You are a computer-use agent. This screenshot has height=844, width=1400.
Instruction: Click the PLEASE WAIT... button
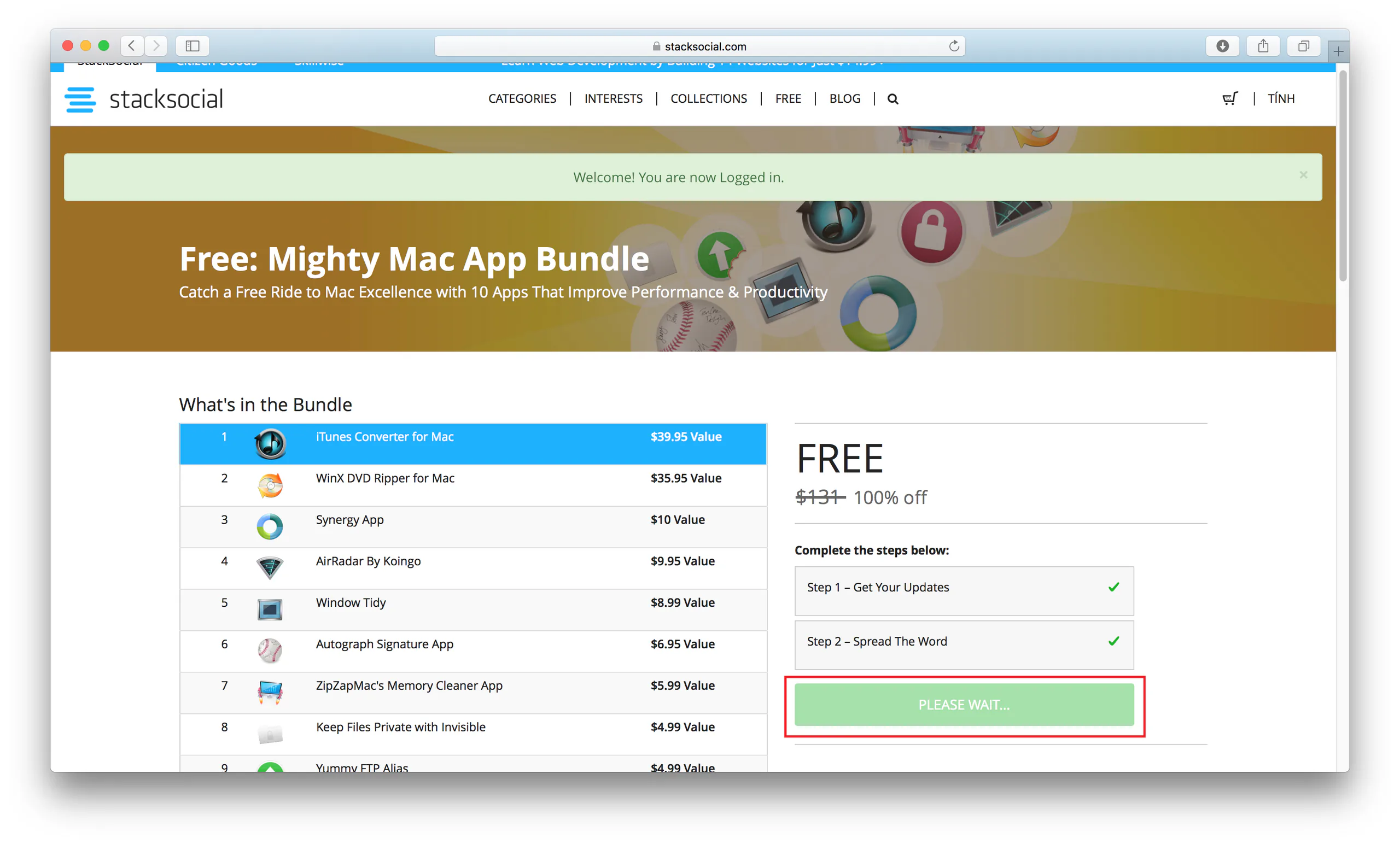(964, 704)
